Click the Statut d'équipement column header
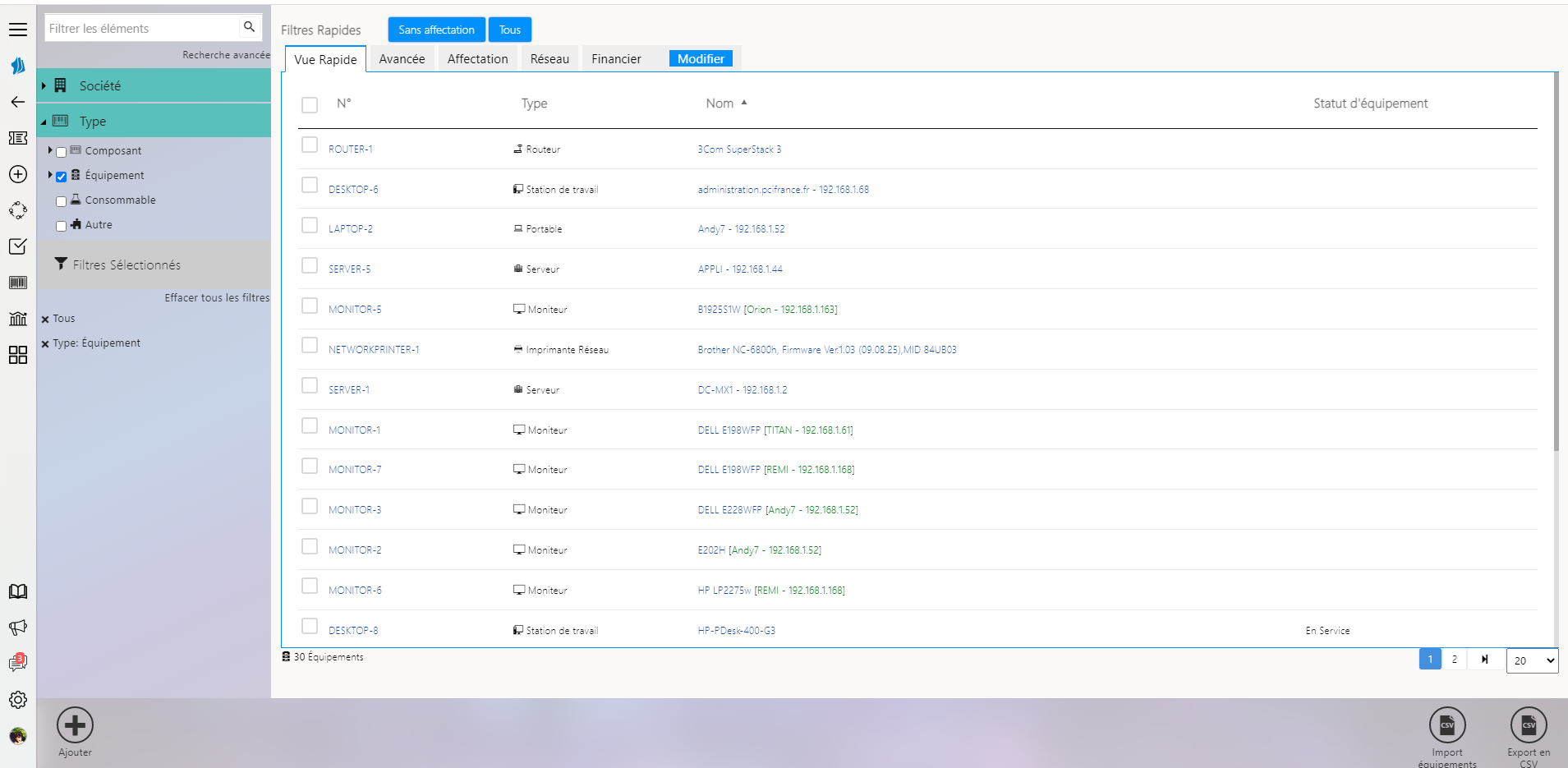1568x768 pixels. click(x=1370, y=103)
